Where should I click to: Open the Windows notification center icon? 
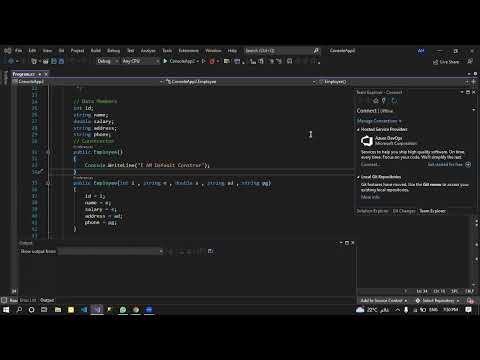[x=468, y=310]
